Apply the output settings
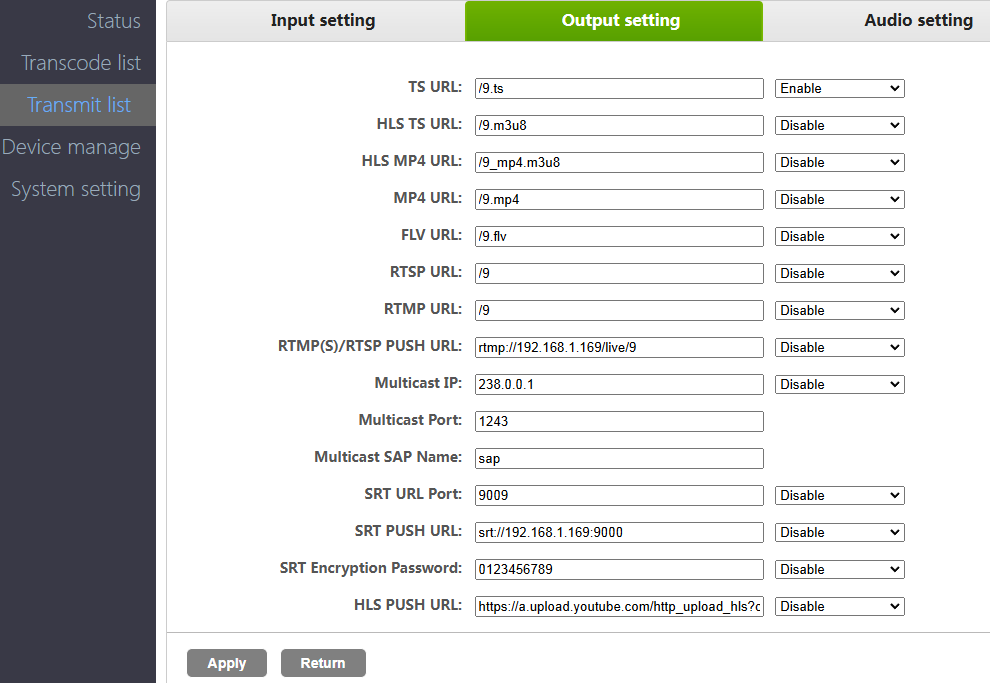 227,663
